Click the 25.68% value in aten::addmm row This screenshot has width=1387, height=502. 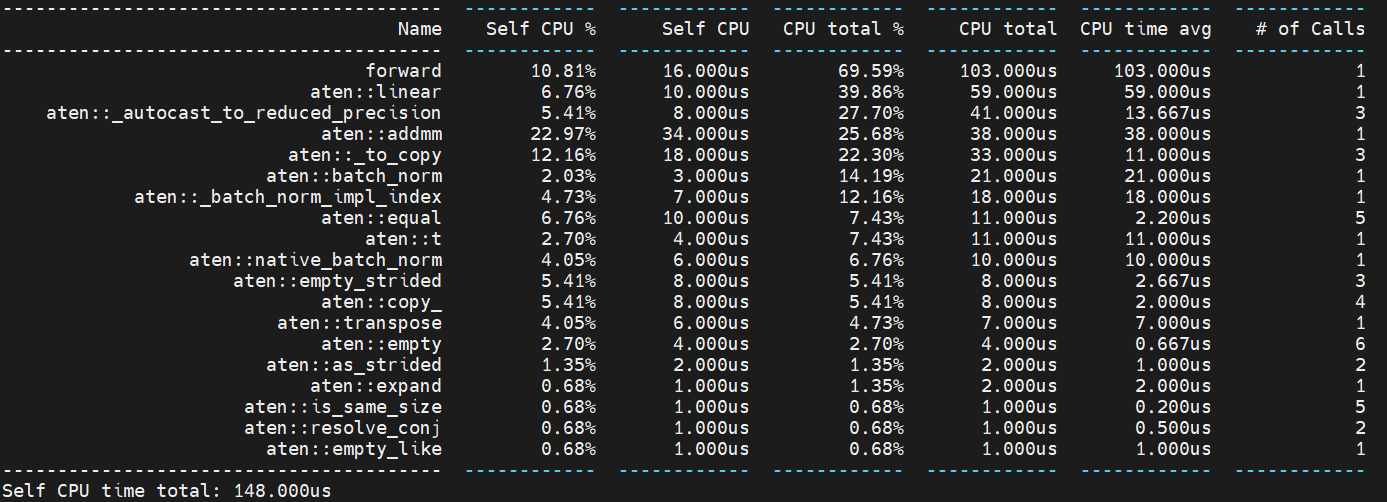click(871, 134)
